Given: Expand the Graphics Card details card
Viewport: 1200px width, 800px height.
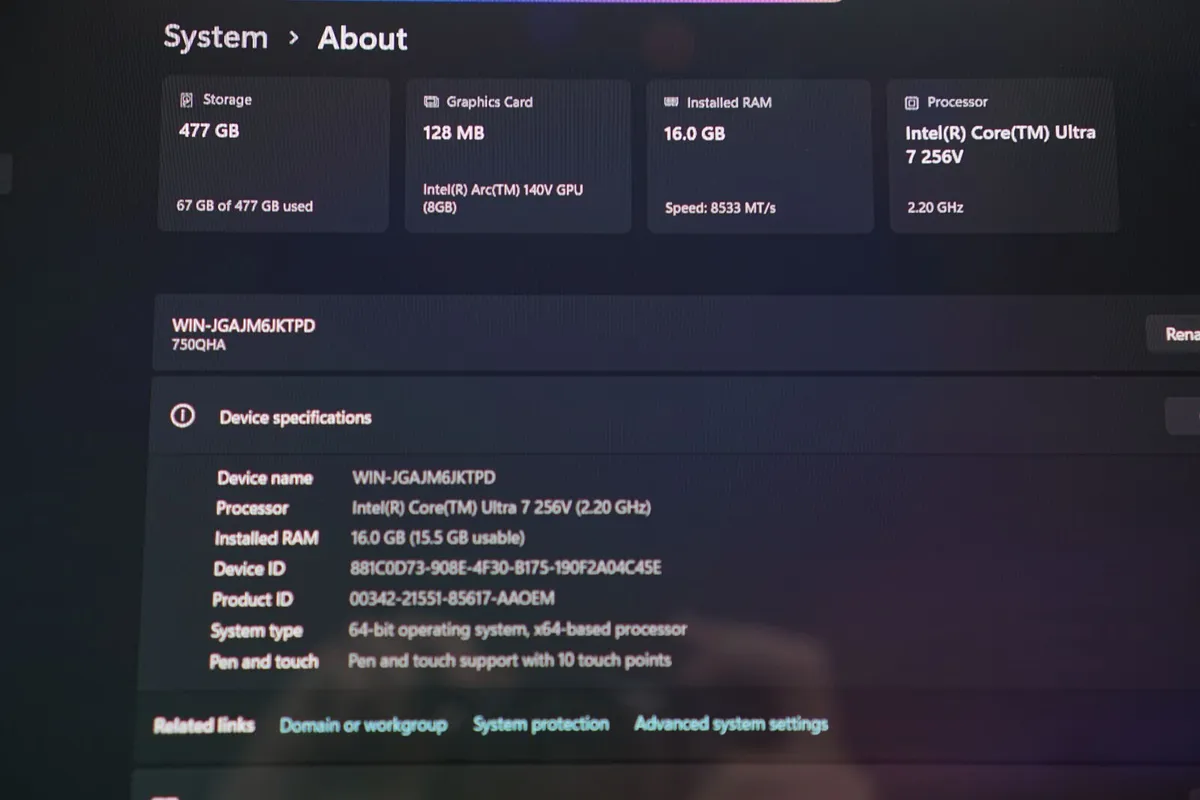Looking at the screenshot, I should pyautogui.click(x=517, y=155).
